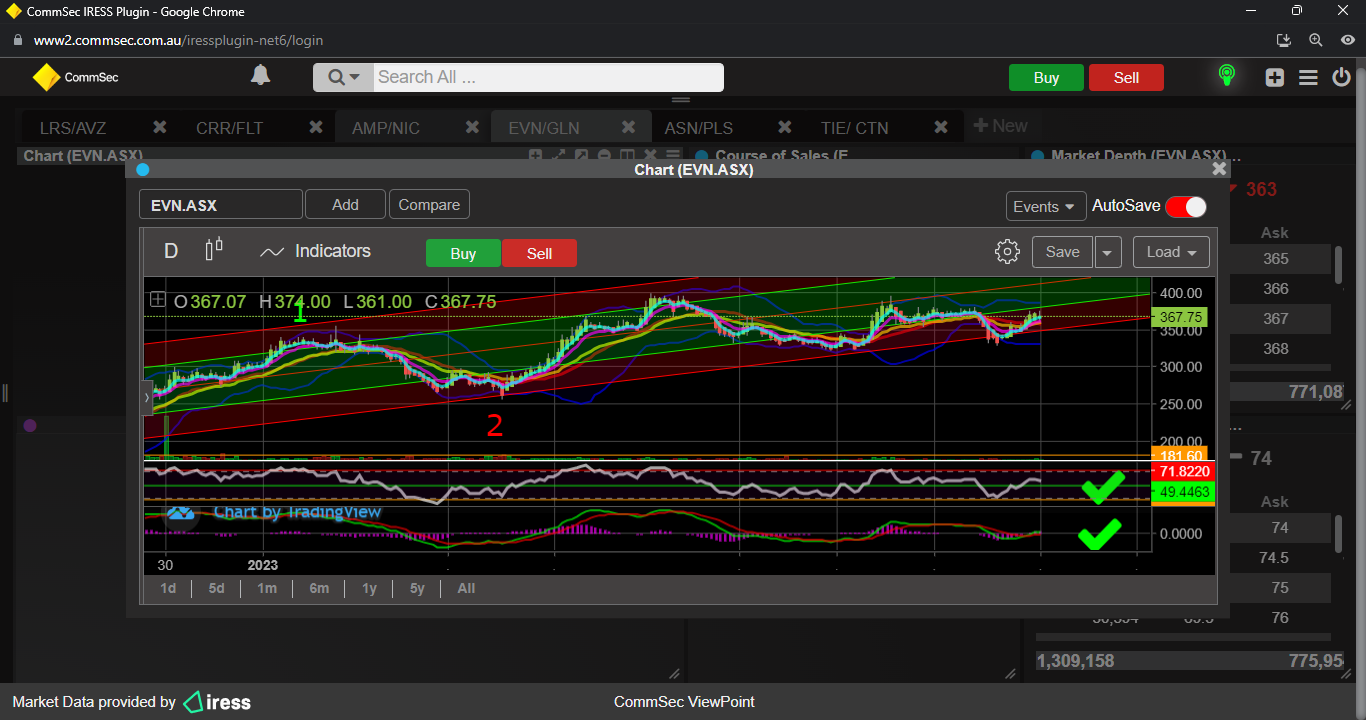Open the Chrome install app icon

click(x=1285, y=40)
